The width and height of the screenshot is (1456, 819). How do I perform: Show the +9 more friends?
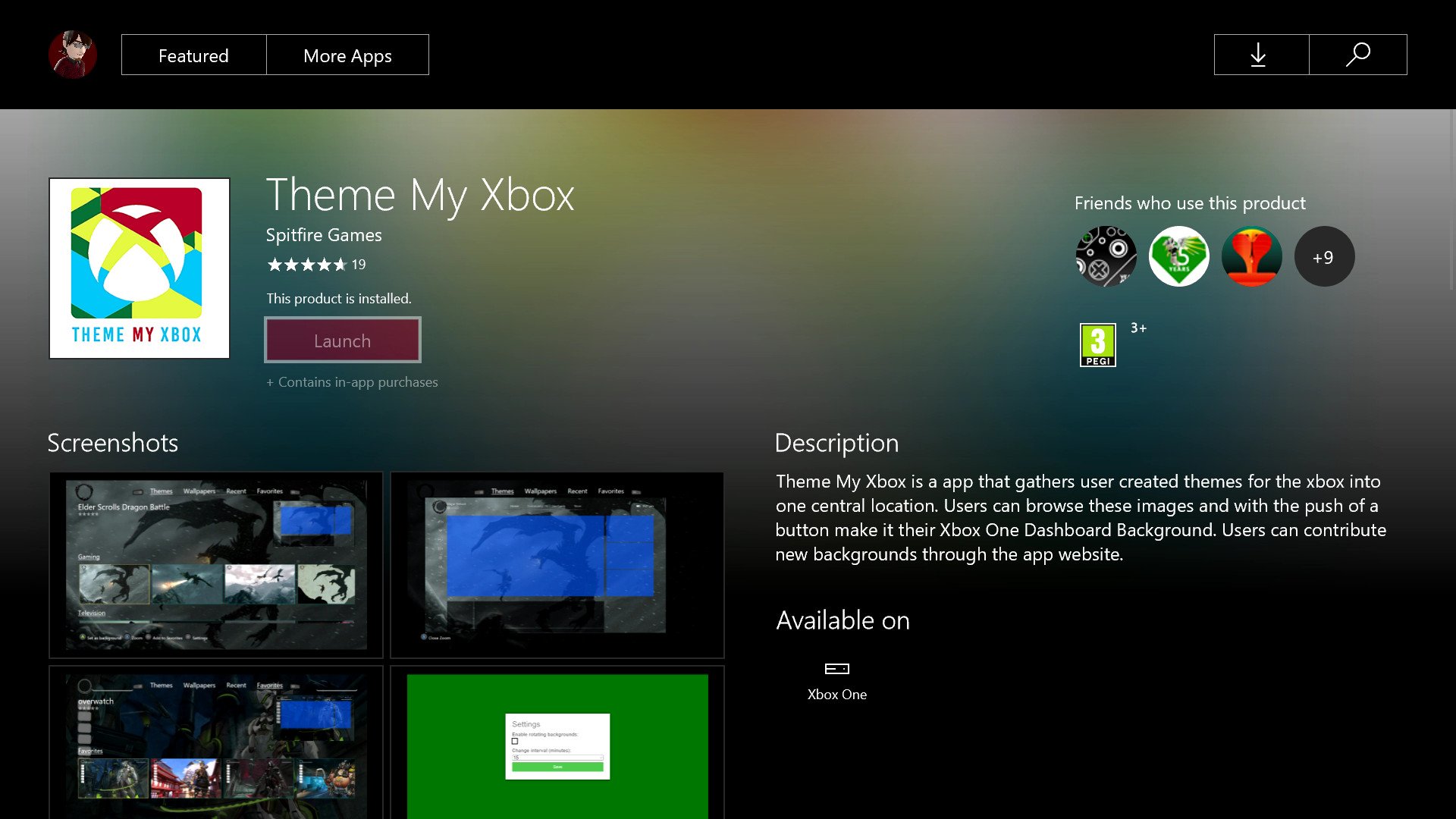point(1324,256)
